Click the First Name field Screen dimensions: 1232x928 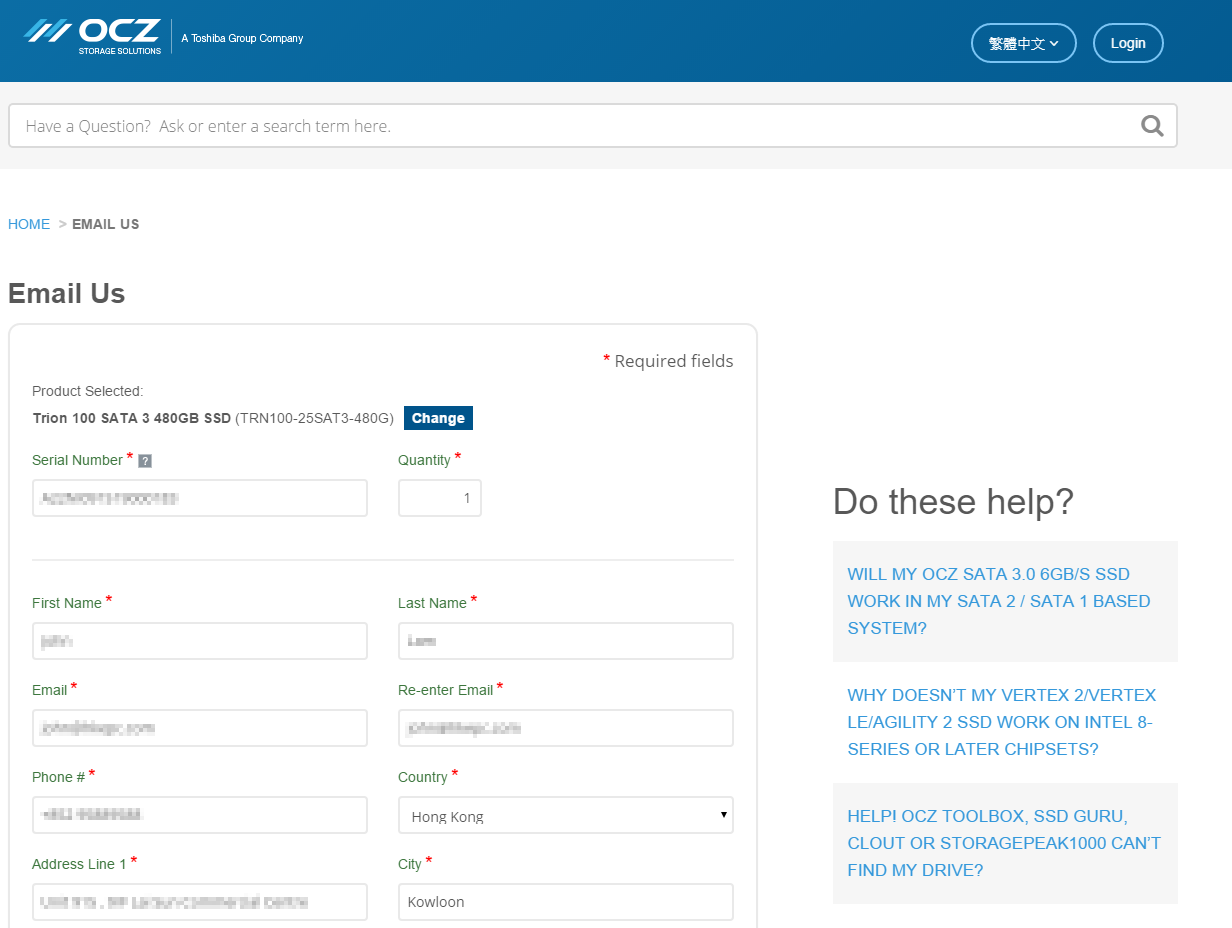click(x=200, y=641)
